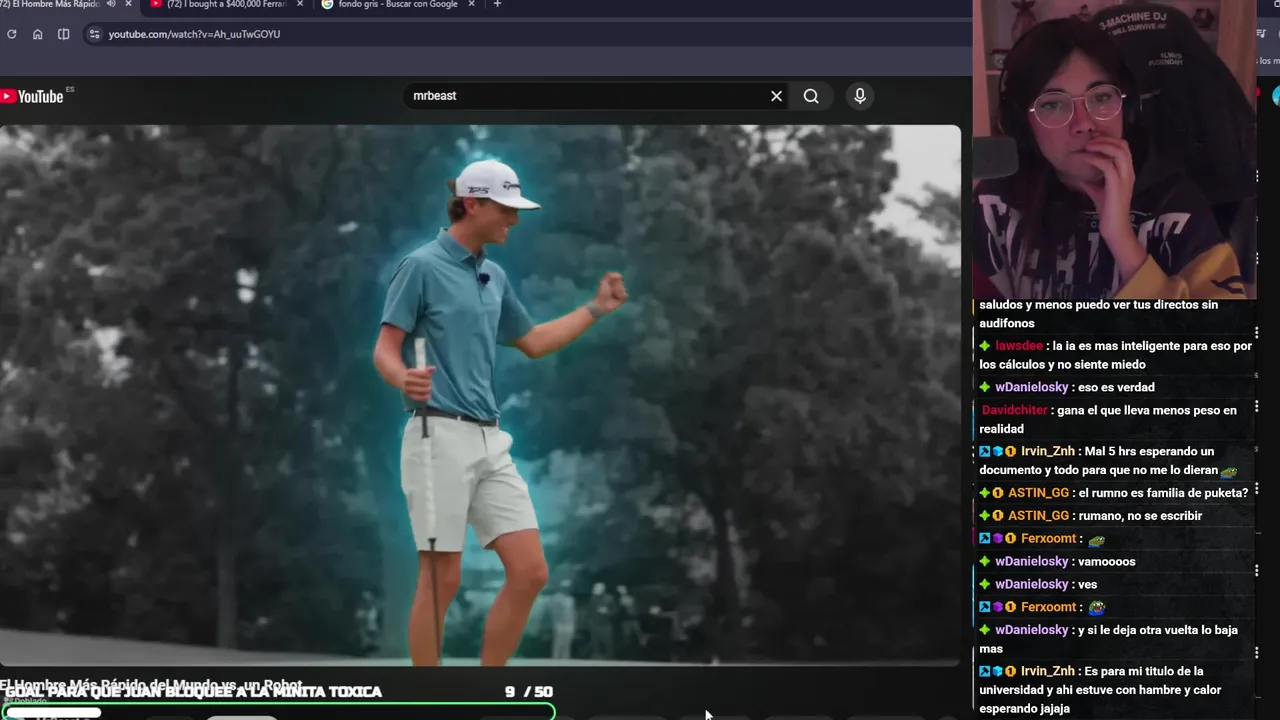
Task: Mute the El Hombre Más Rápido tab
Action: [x=111, y=4]
